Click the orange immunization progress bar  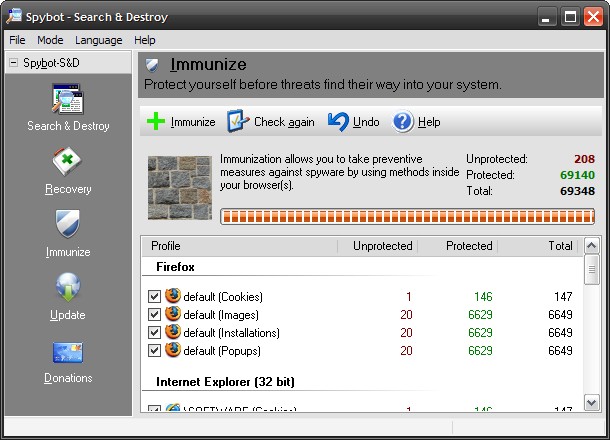point(407,217)
